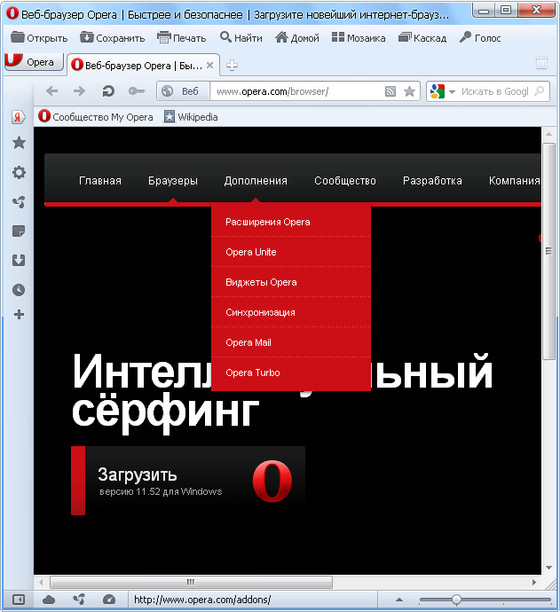Arrange windows with Мозаика button
This screenshot has height=612, width=560.
(x=359, y=38)
